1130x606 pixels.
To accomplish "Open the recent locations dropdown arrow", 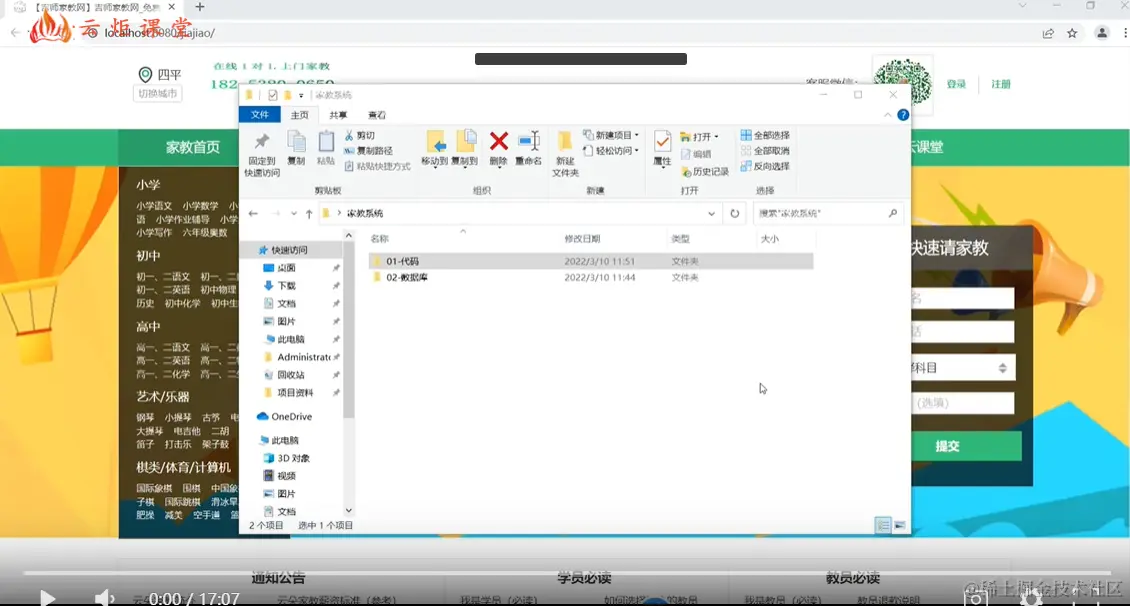I will coord(293,213).
